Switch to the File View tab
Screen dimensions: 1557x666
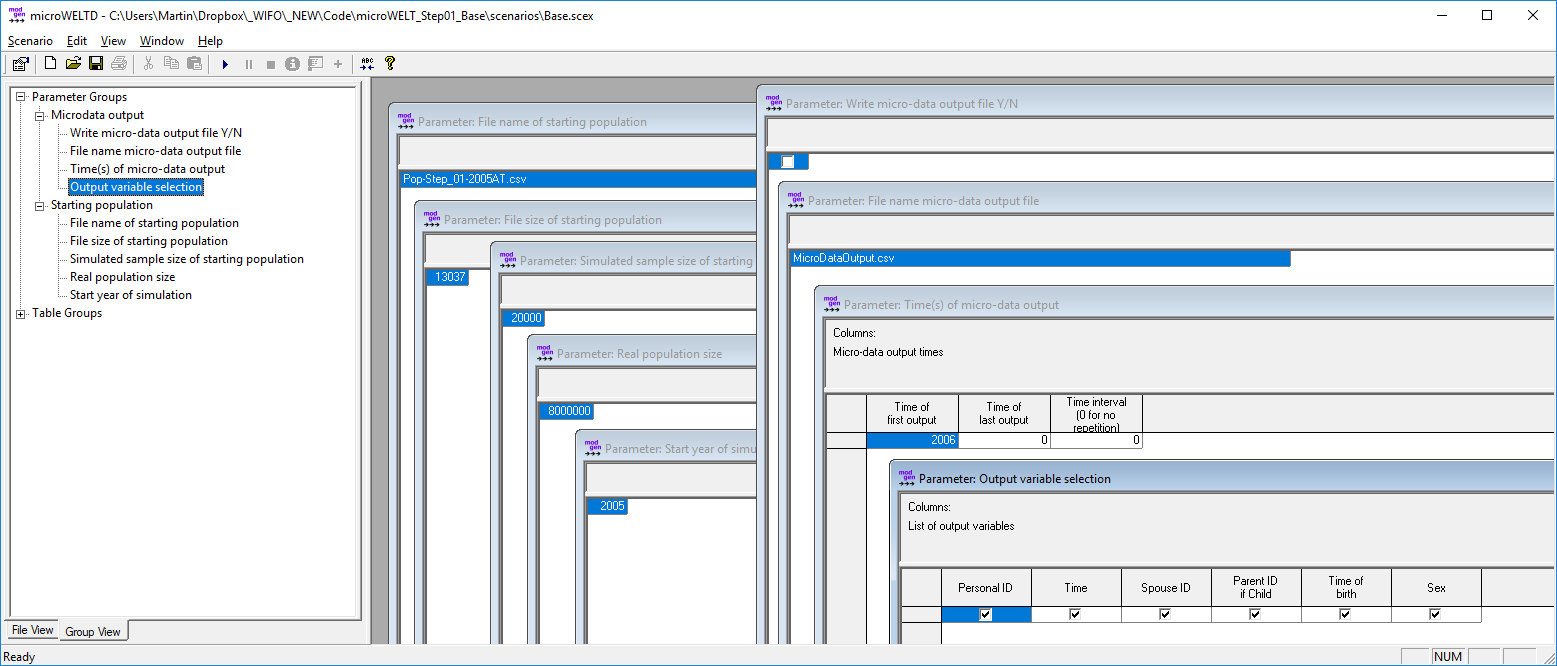[x=33, y=630]
